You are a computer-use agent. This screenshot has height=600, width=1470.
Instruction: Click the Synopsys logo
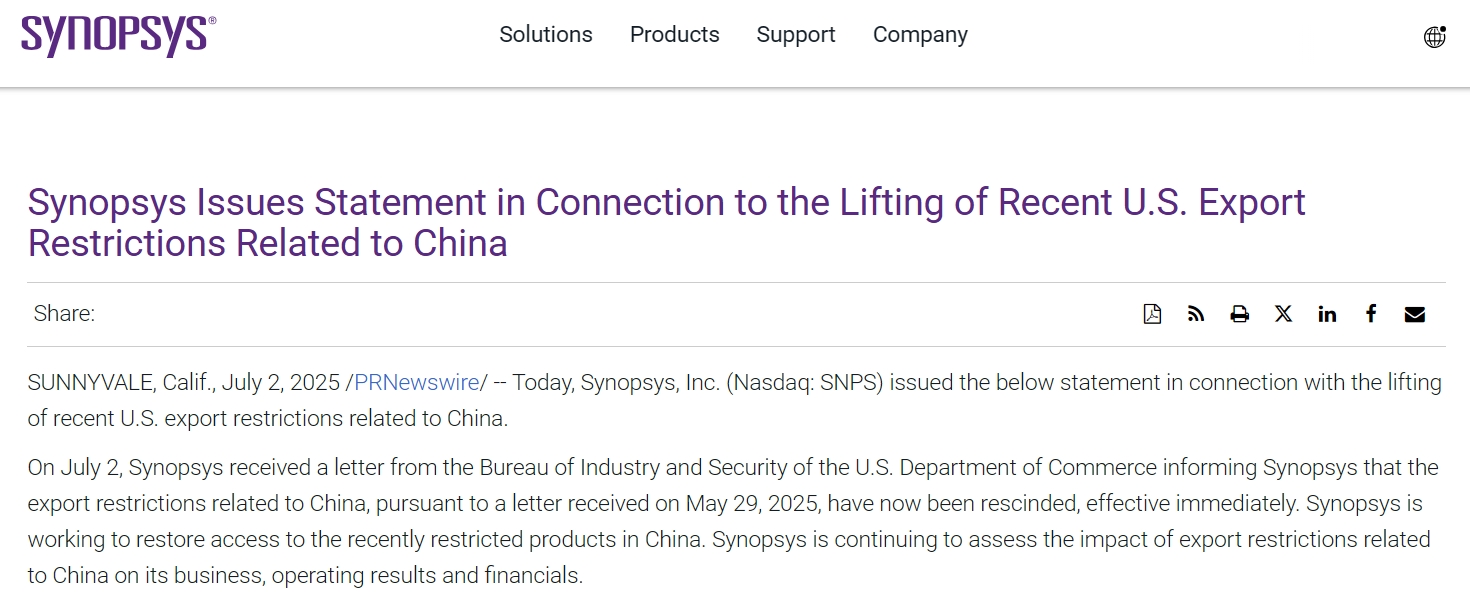118,35
